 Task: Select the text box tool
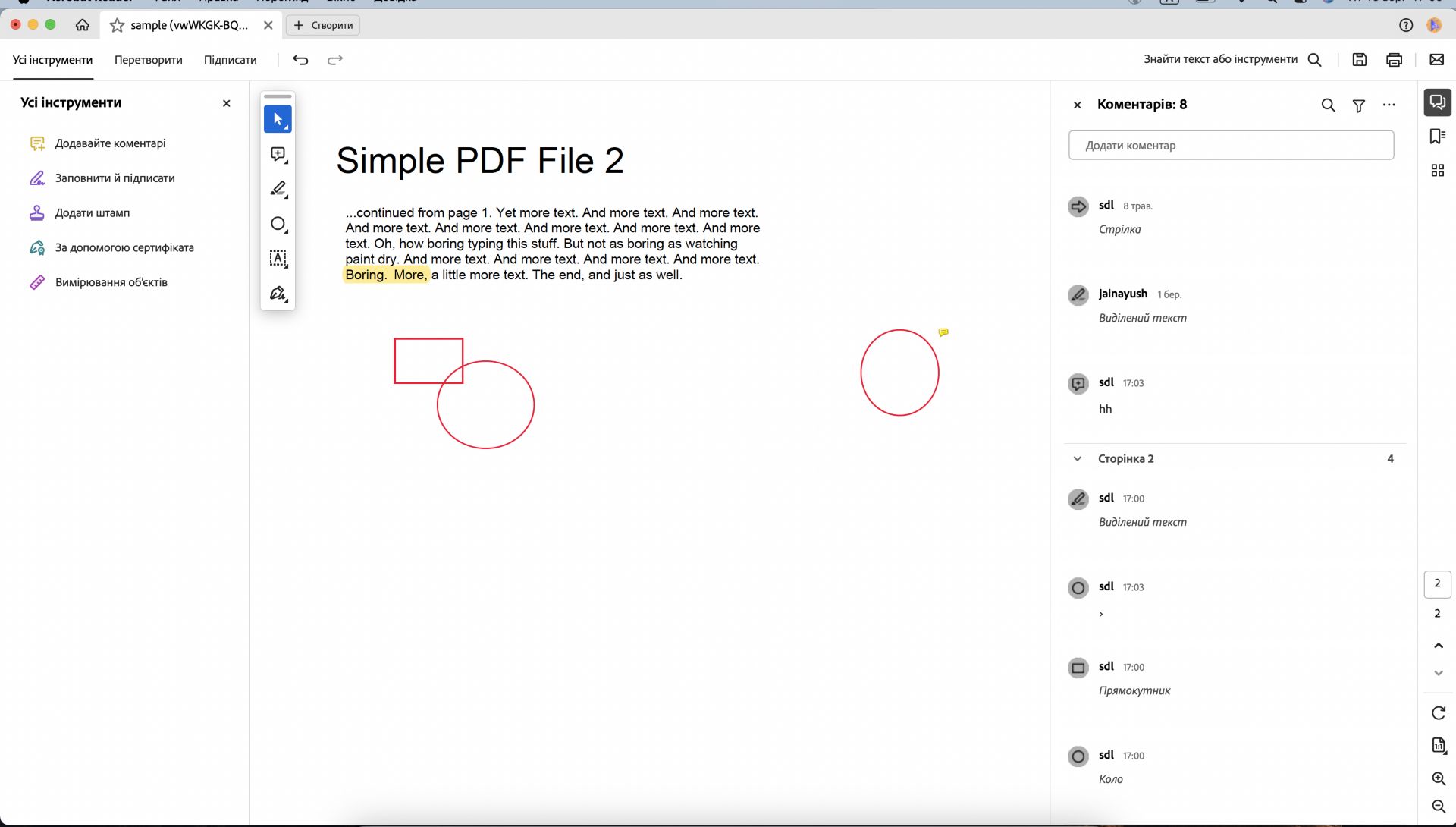(278, 259)
